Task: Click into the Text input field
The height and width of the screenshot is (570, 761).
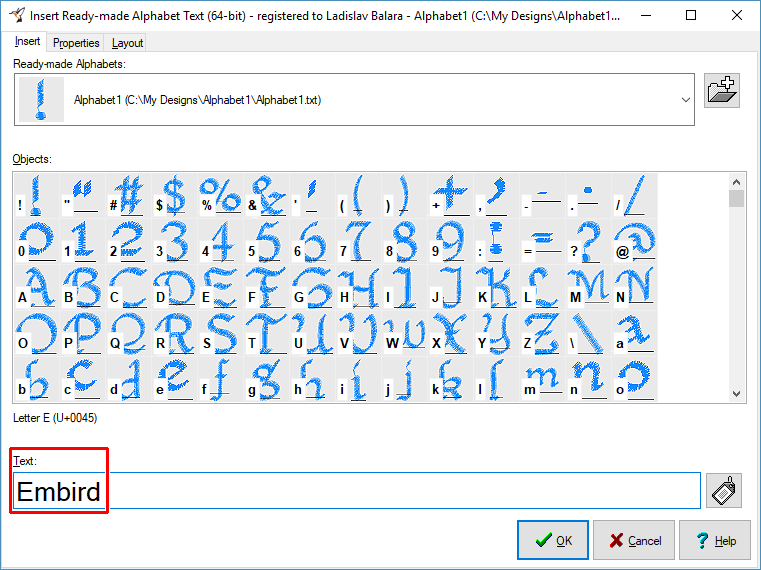Action: coord(400,491)
